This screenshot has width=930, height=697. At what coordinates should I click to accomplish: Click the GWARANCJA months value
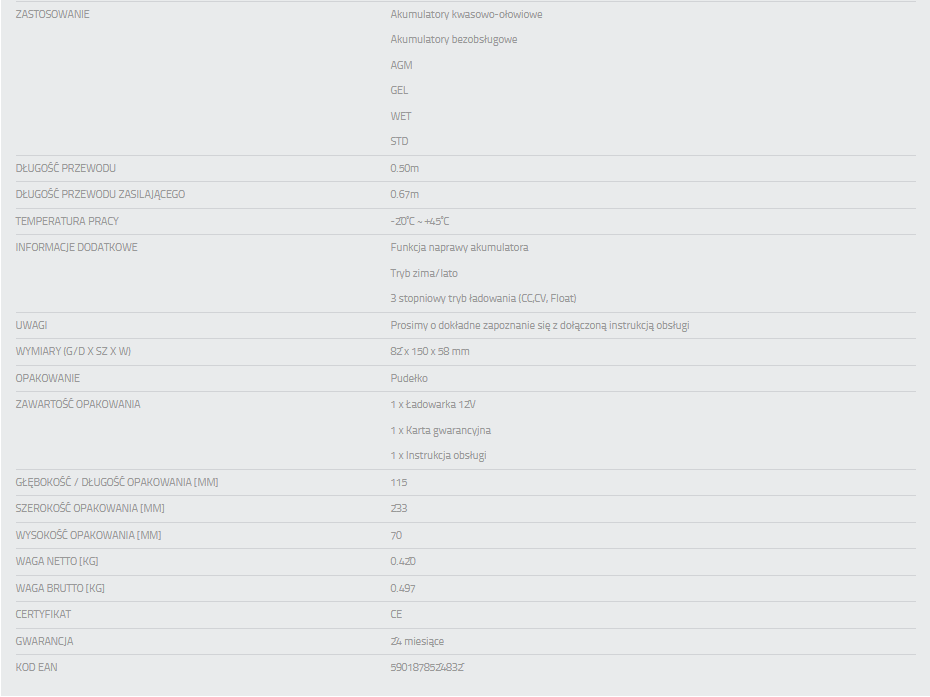pyautogui.click(x=417, y=641)
